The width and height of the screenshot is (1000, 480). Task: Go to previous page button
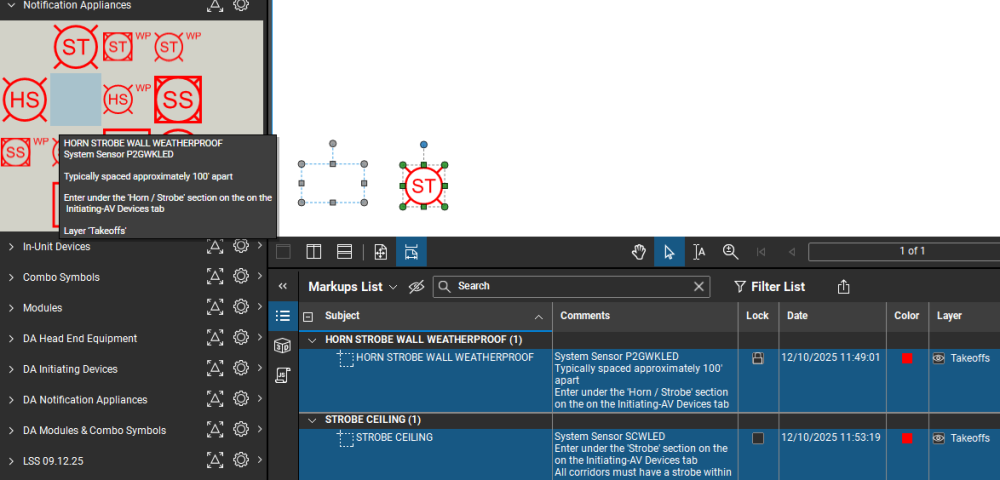point(791,252)
